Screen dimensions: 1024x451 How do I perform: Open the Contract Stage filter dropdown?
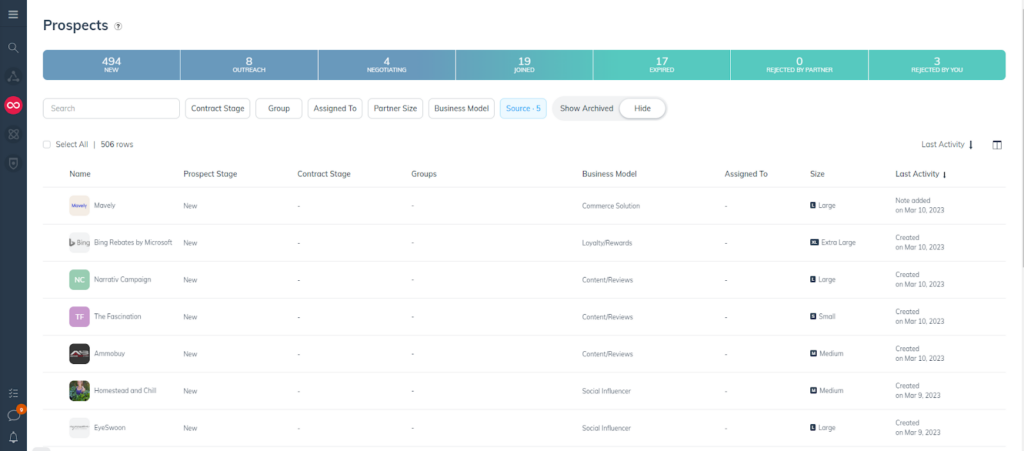[217, 108]
